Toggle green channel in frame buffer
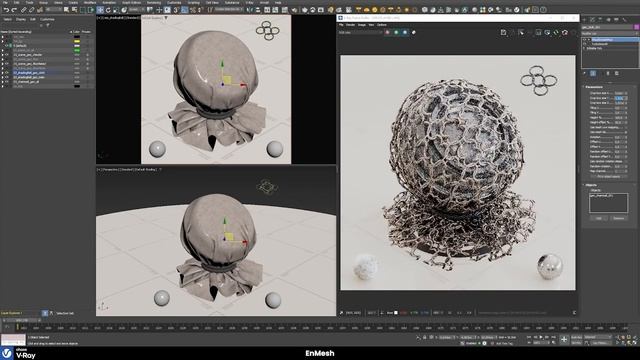Image resolution: width=640 pixels, height=360 pixels. point(396,32)
